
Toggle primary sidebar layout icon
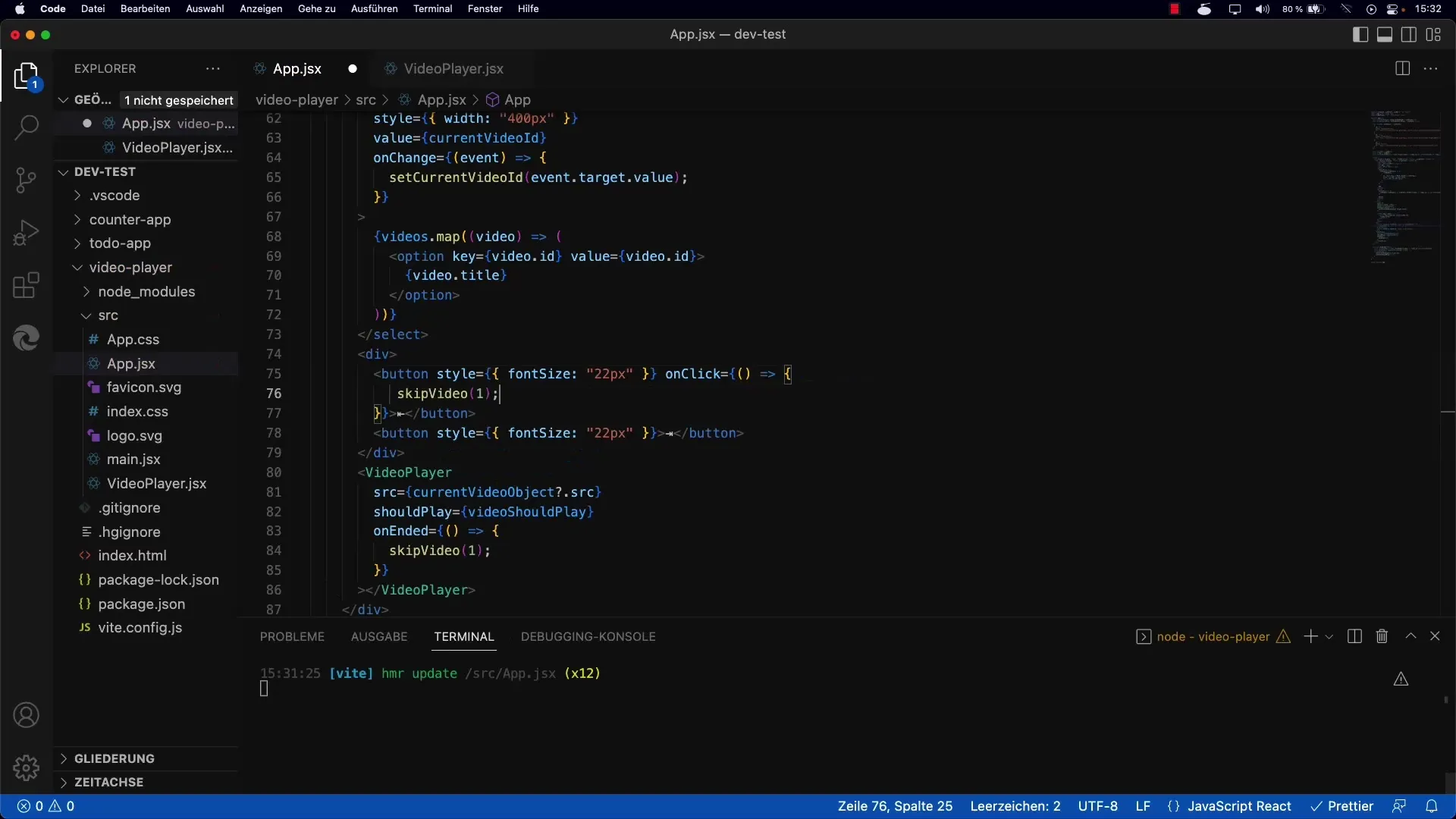tap(1360, 35)
